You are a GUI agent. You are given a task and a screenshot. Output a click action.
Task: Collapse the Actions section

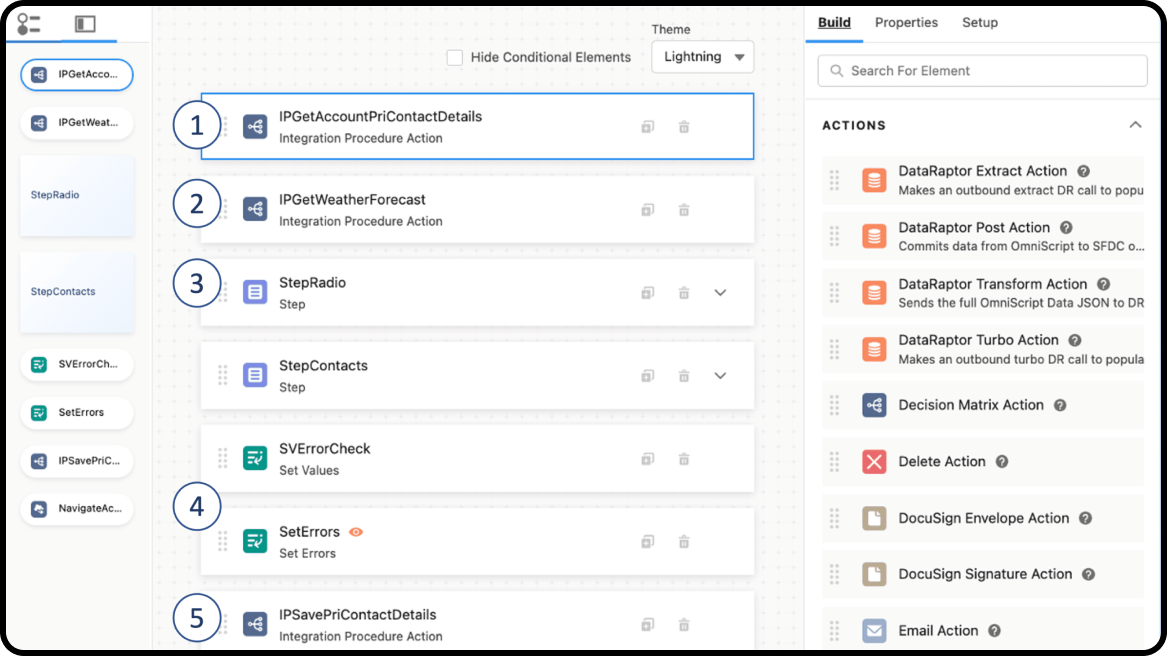(x=1135, y=125)
